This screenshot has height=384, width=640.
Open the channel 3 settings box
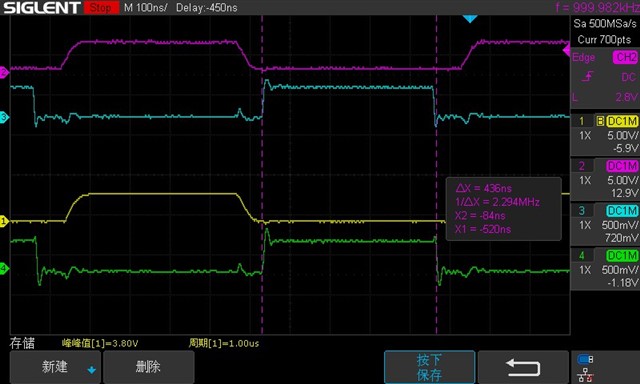[x=605, y=224]
